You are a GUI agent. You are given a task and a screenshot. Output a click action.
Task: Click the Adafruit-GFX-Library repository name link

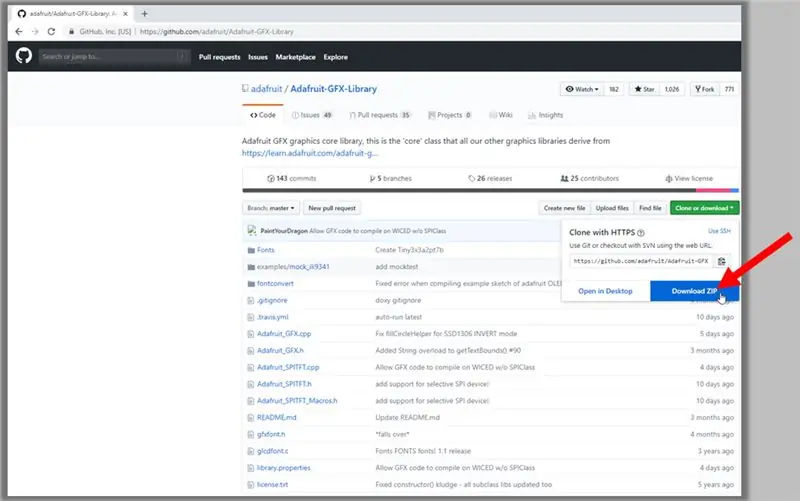[x=334, y=89]
